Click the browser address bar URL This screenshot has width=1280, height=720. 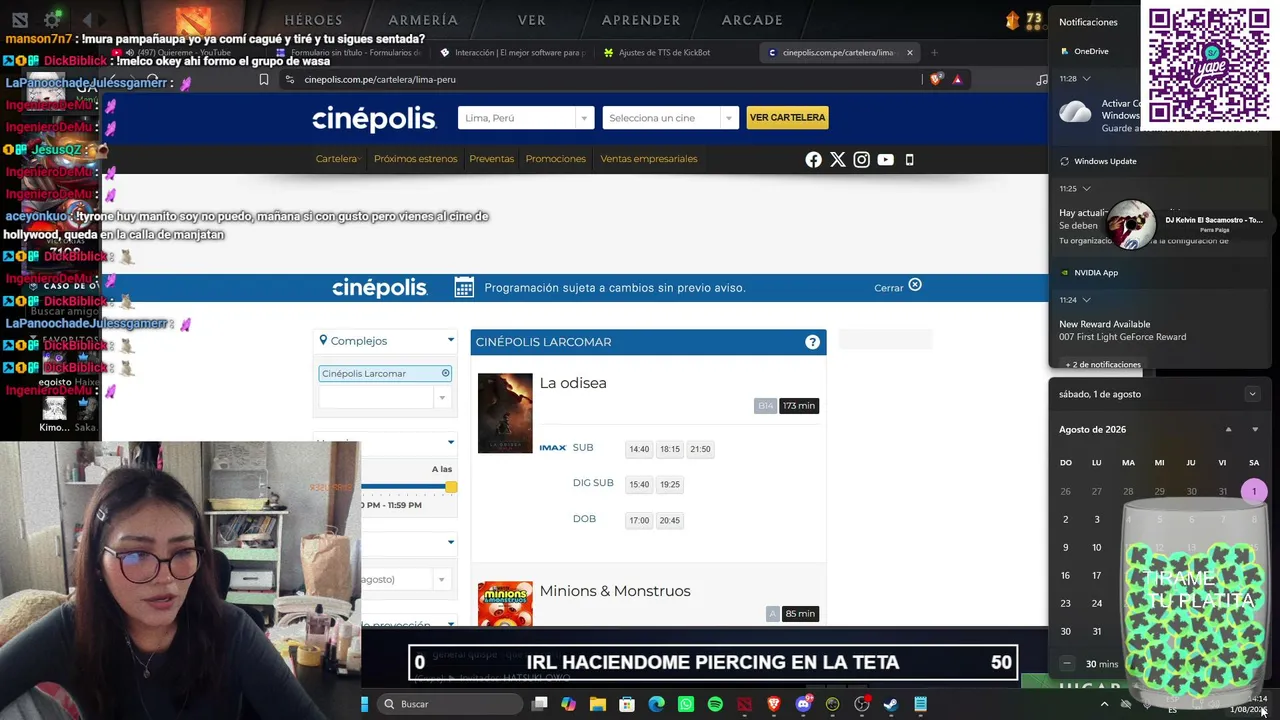[380, 80]
